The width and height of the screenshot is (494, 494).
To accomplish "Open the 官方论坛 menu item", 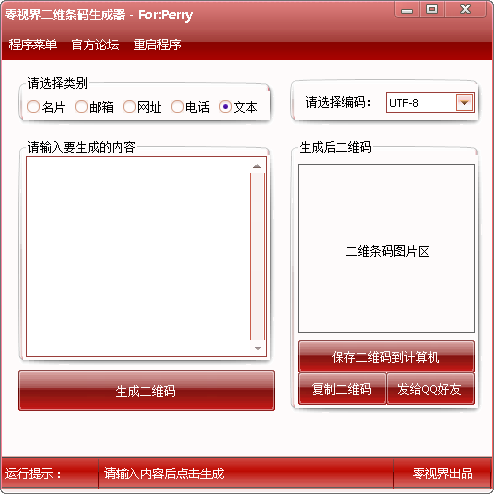I will tap(95, 45).
